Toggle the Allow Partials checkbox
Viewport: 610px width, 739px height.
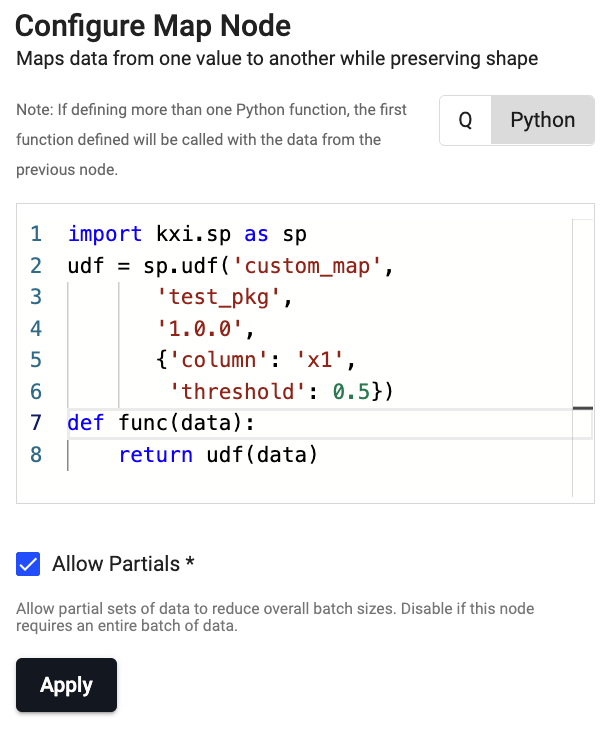28,564
